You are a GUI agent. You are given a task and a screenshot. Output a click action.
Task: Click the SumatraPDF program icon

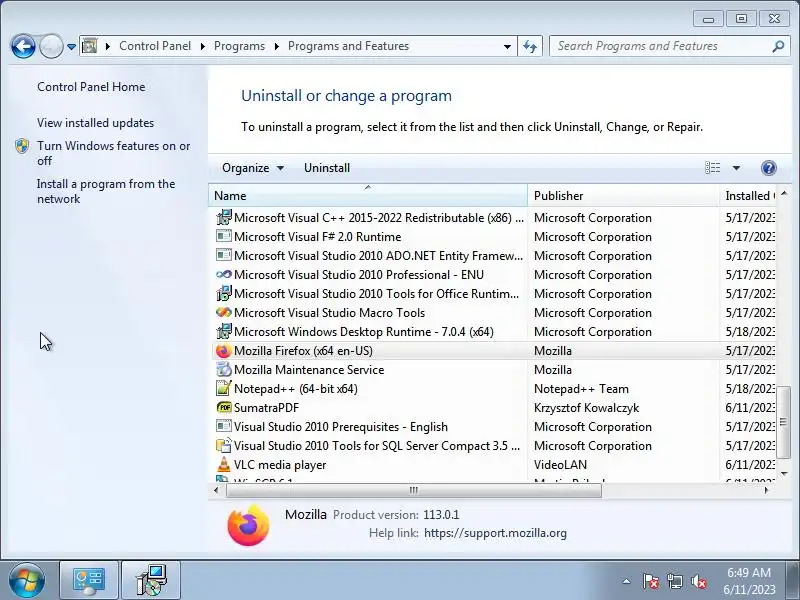point(223,408)
